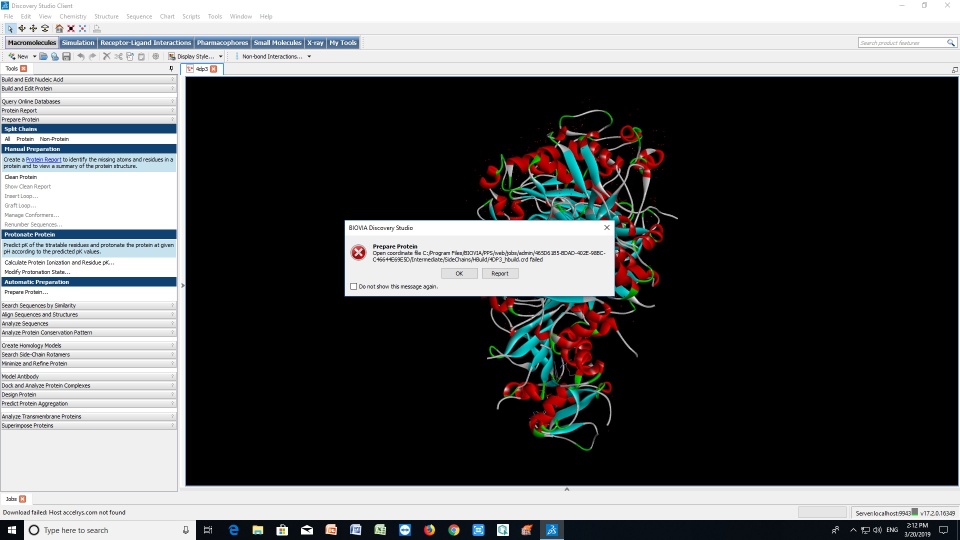Open Microsoft Edge from the taskbar
The image size is (960, 540).
click(233, 530)
